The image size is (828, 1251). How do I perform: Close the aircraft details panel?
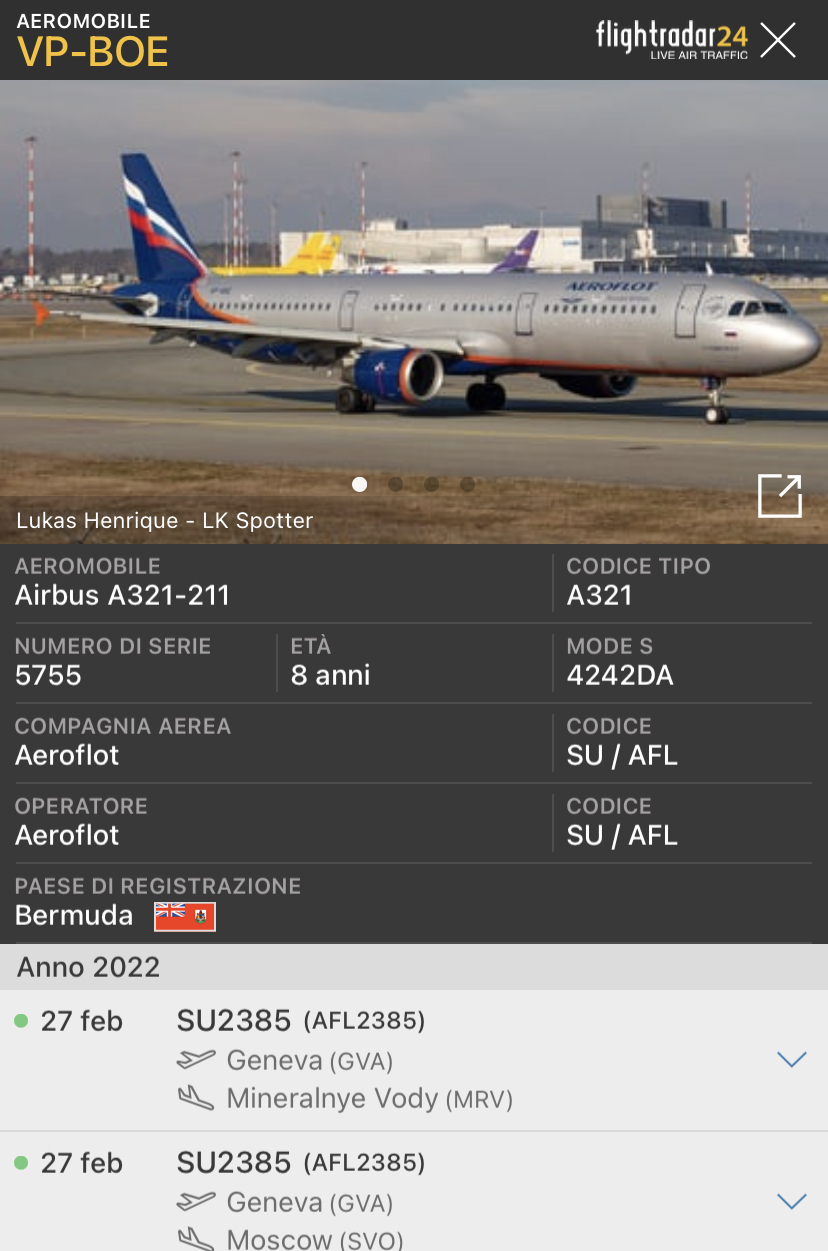778,40
